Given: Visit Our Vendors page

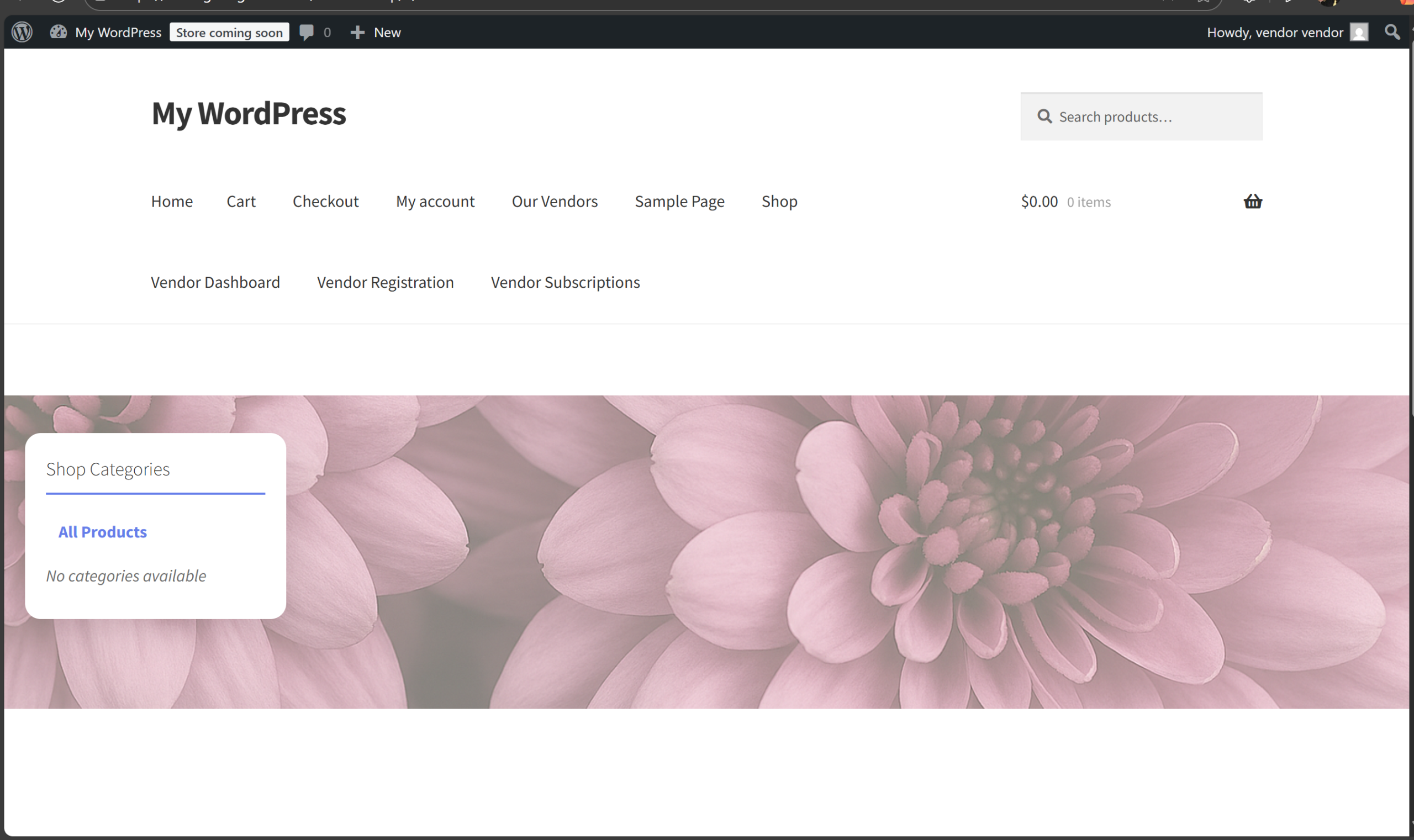Looking at the screenshot, I should pos(555,202).
